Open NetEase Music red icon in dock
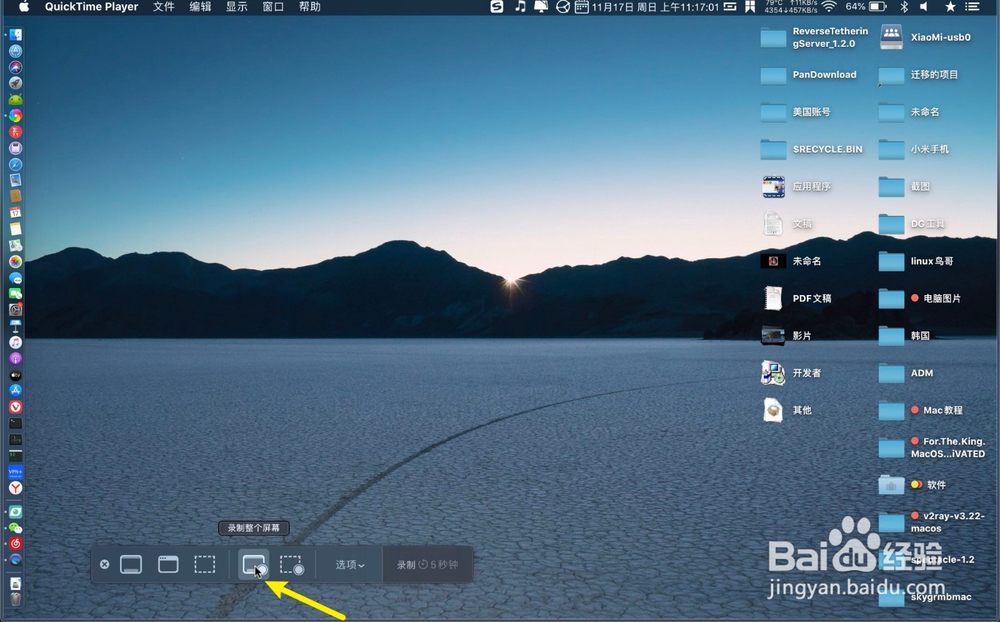 (x=15, y=544)
